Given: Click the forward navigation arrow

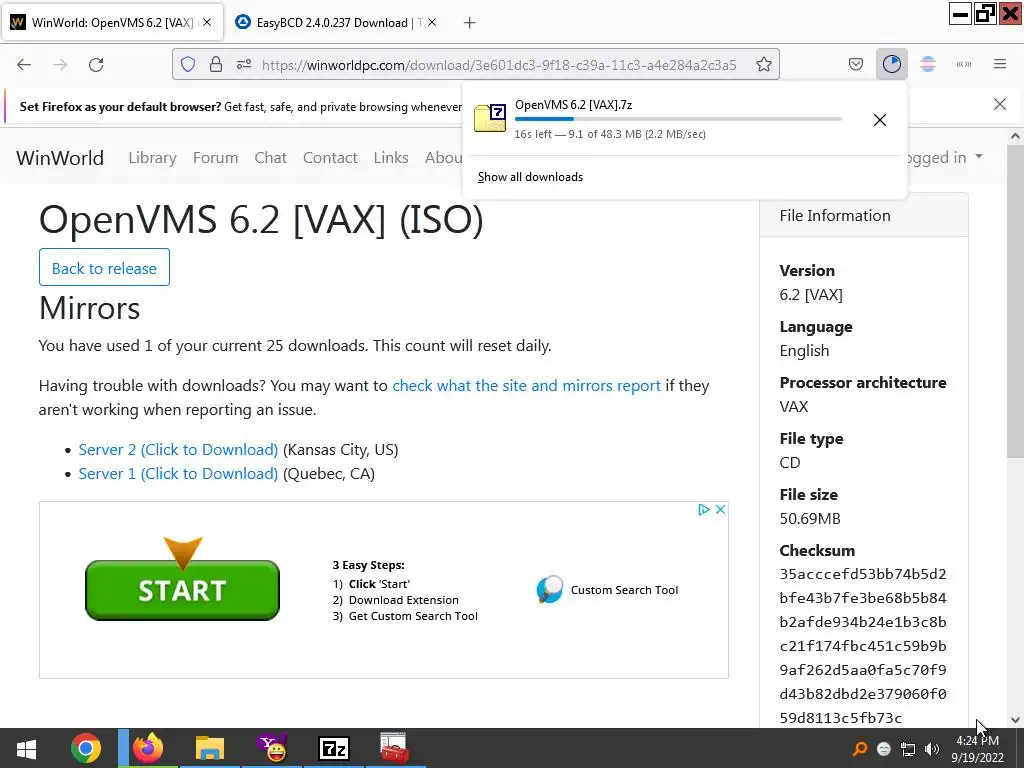Looking at the screenshot, I should tap(60, 65).
